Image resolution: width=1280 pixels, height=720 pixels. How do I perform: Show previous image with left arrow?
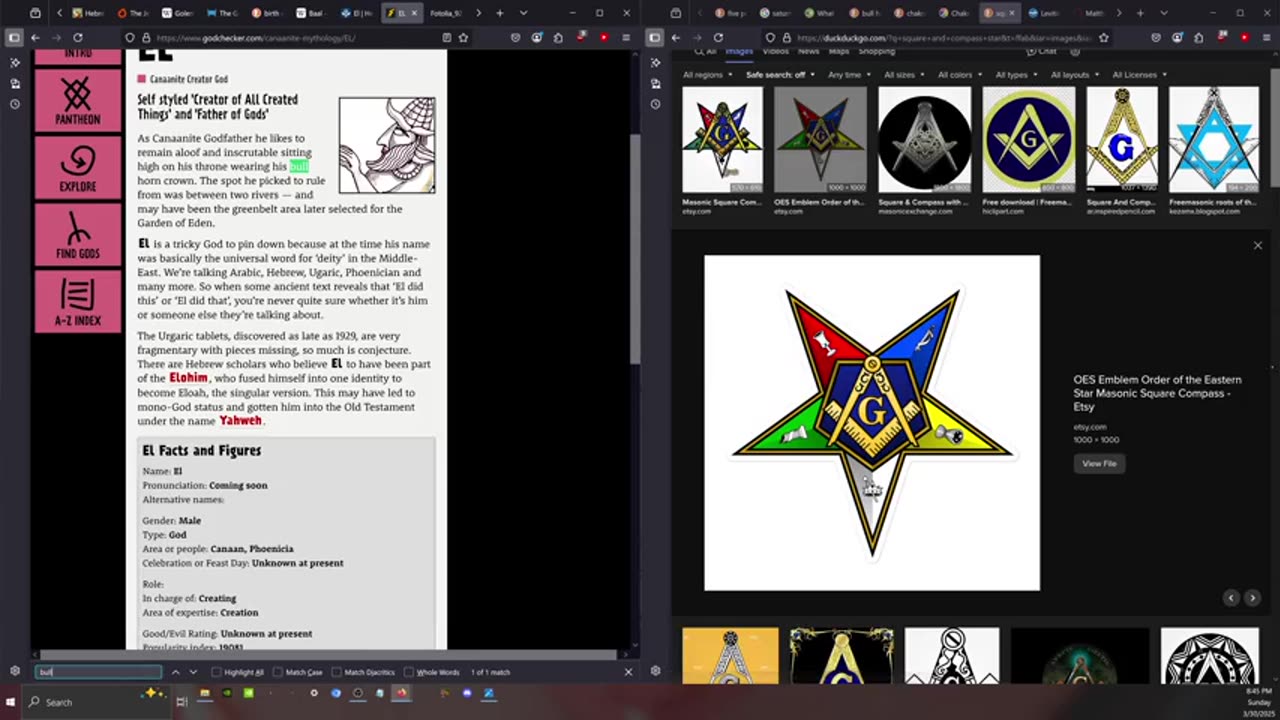[1231, 598]
